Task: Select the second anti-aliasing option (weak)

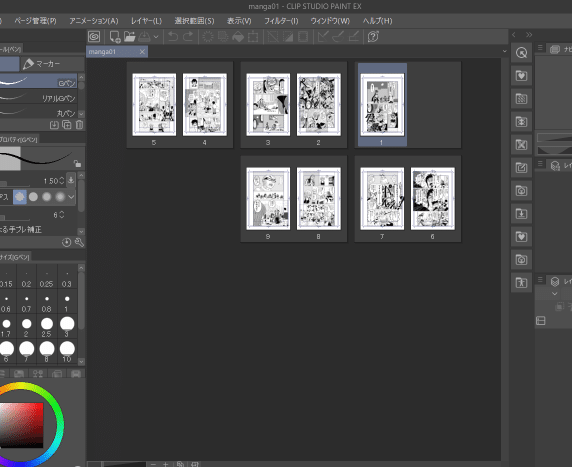Action: [33, 197]
